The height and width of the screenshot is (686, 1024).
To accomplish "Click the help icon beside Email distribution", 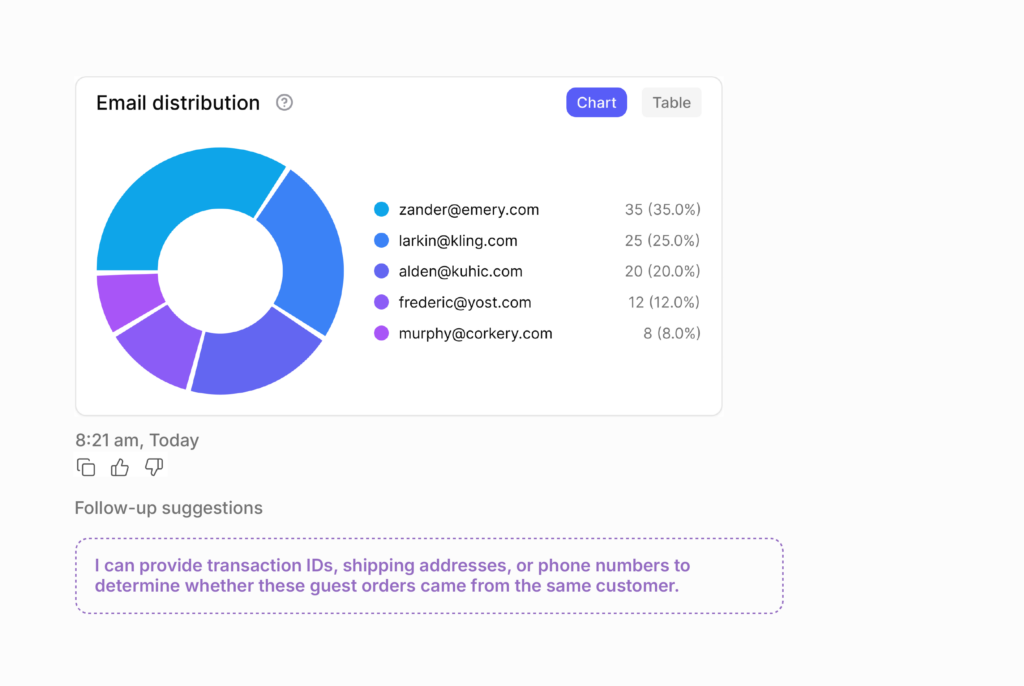I will pyautogui.click(x=284, y=102).
